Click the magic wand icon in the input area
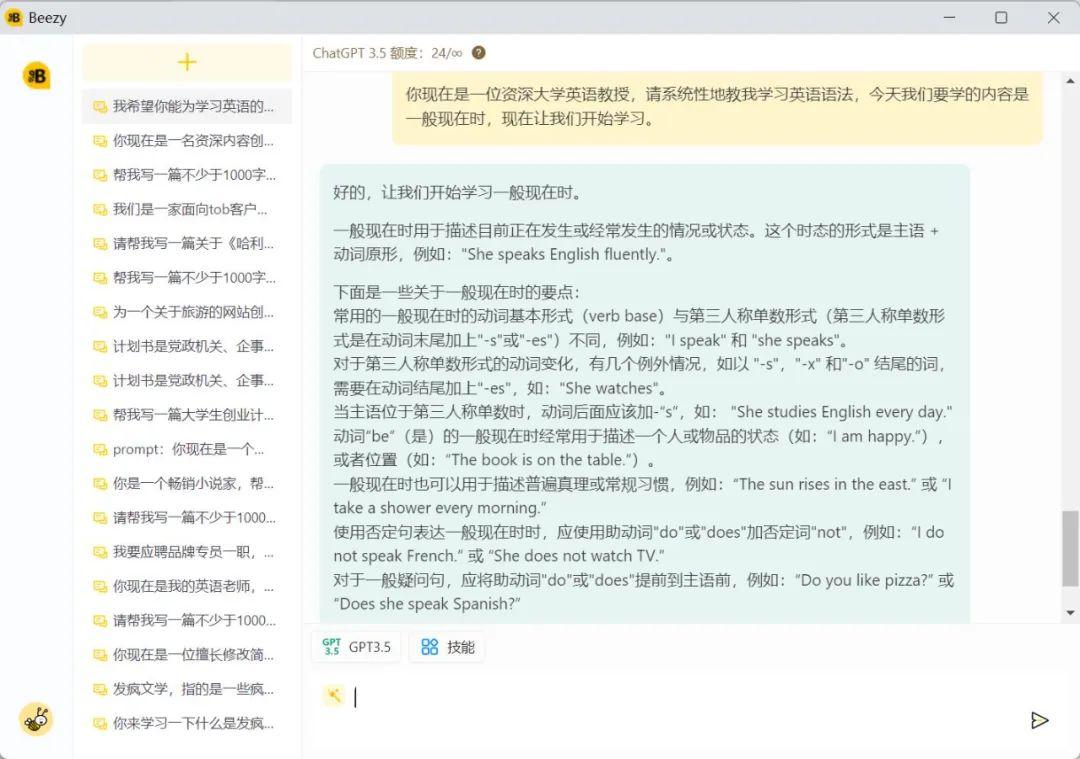This screenshot has width=1080, height=759. [x=334, y=695]
